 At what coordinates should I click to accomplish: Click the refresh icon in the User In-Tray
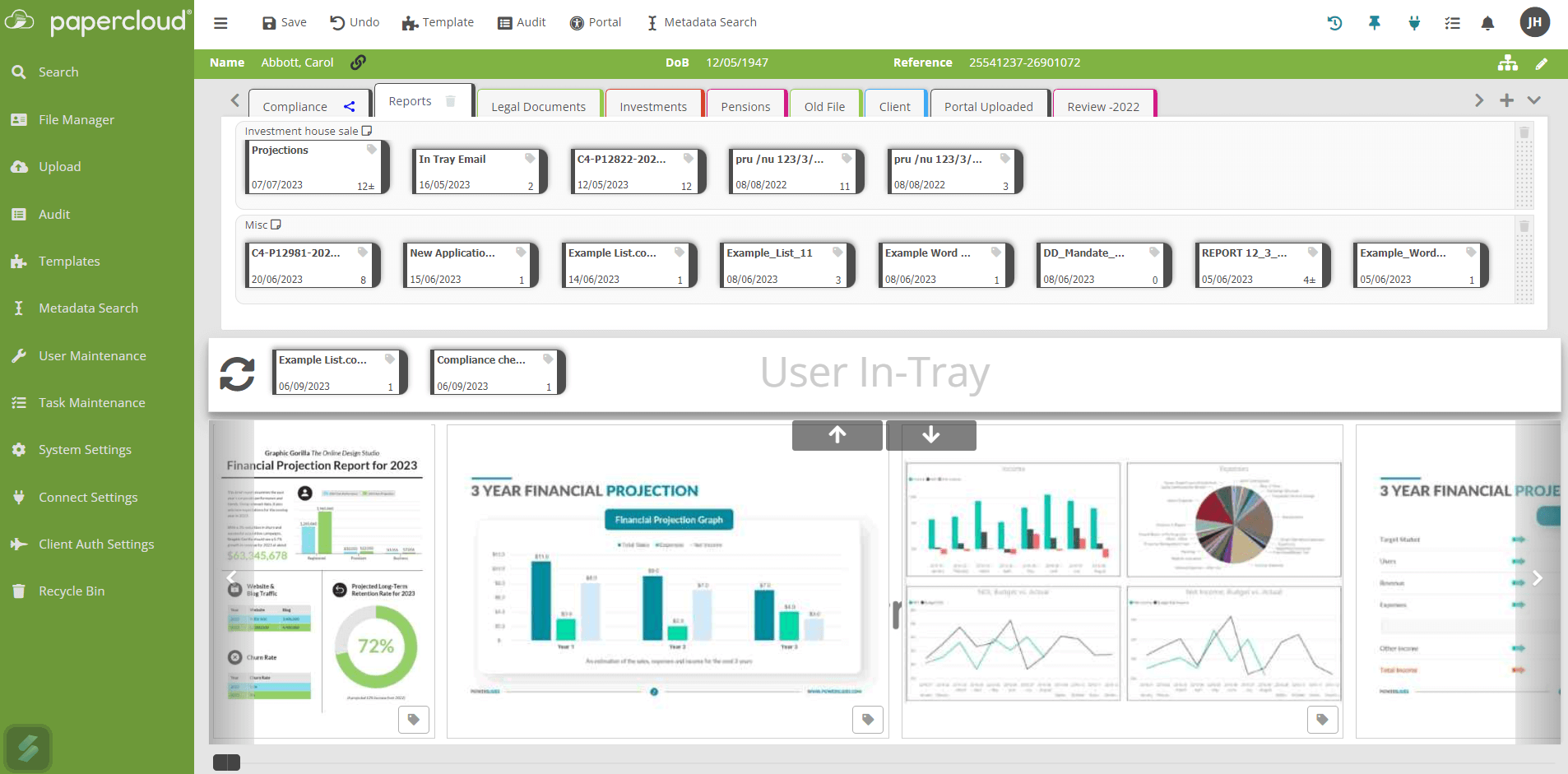pos(237,373)
